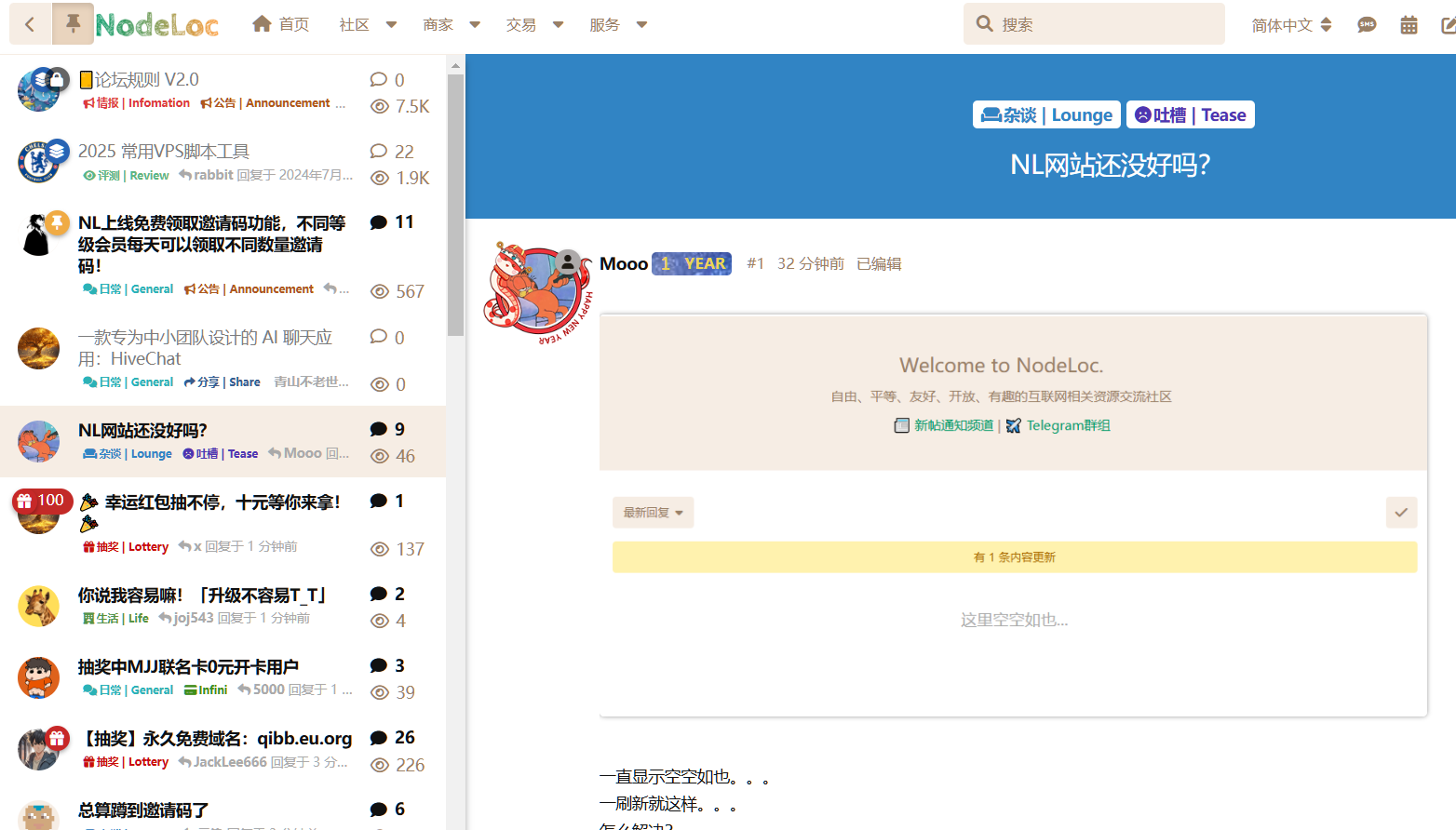Click the 22 replies bubble icon
The height and width of the screenshot is (830, 1456).
point(379,151)
